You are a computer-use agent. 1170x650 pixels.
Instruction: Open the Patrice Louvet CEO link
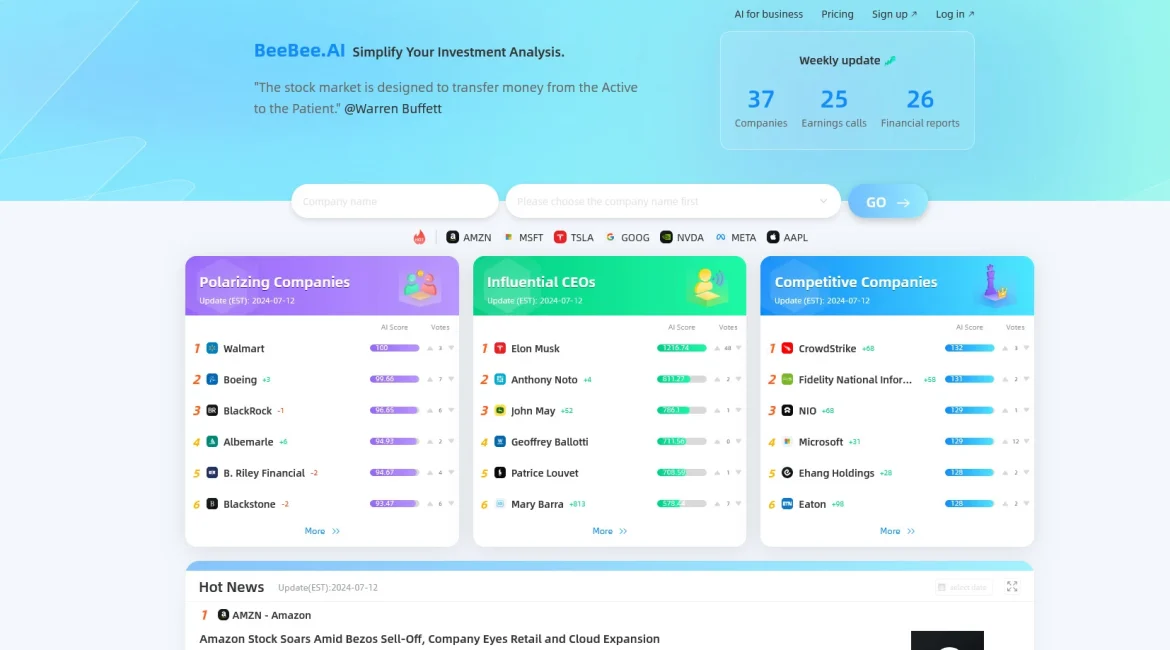pos(545,473)
